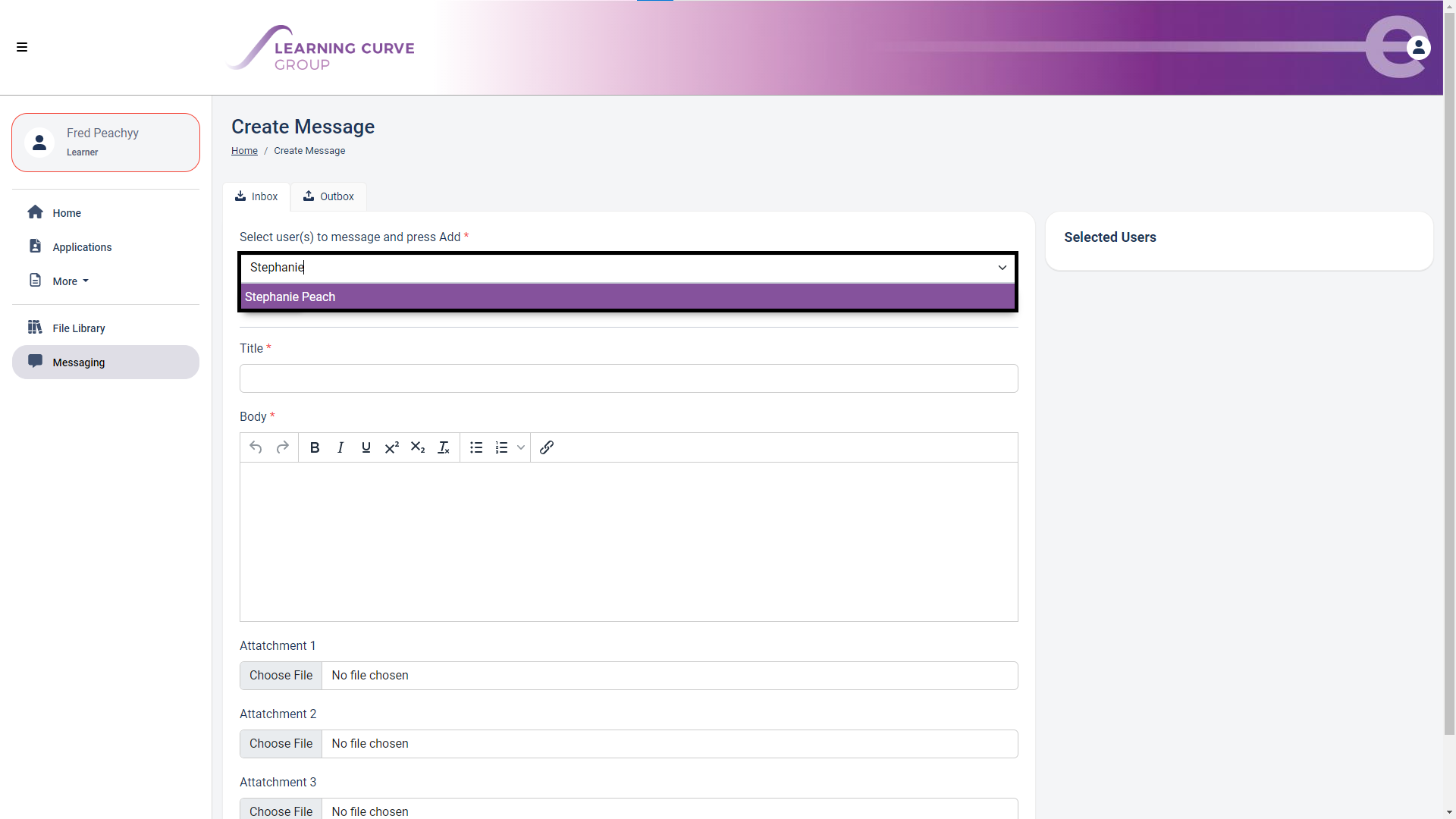Open the user account avatar menu

pos(1418,48)
